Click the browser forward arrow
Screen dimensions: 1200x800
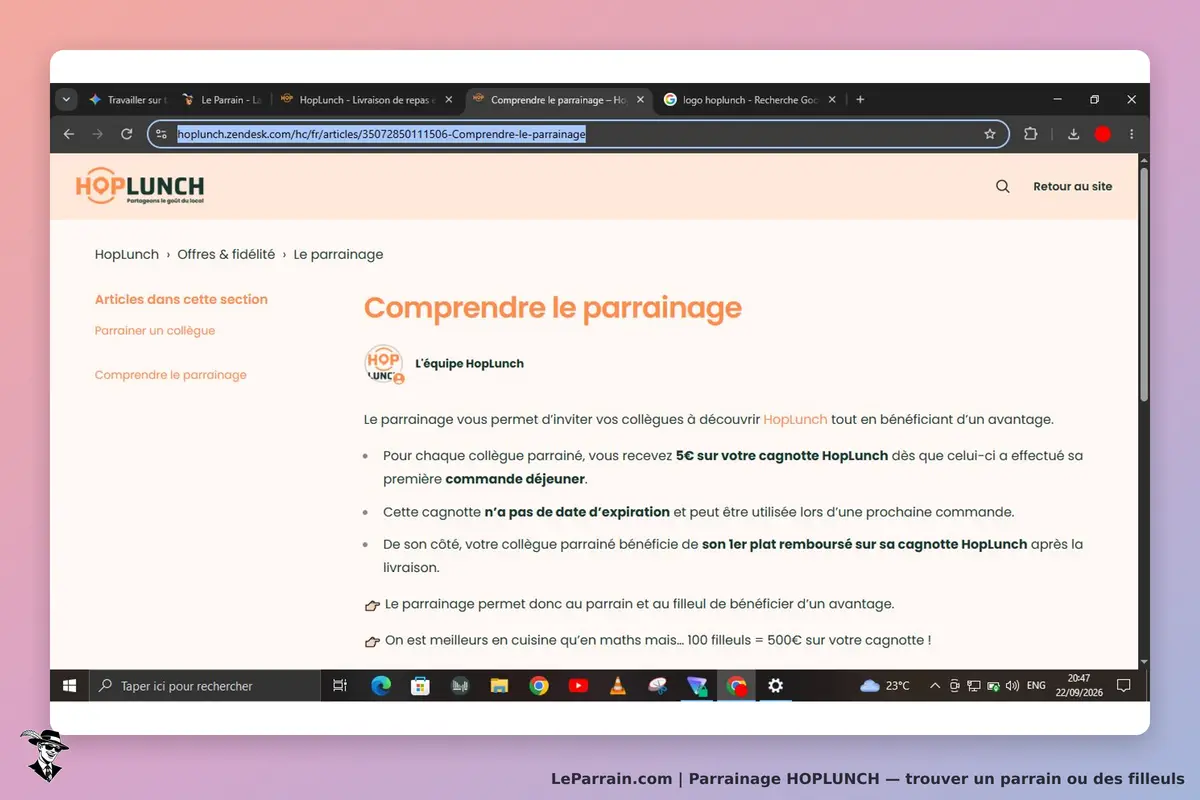click(97, 134)
